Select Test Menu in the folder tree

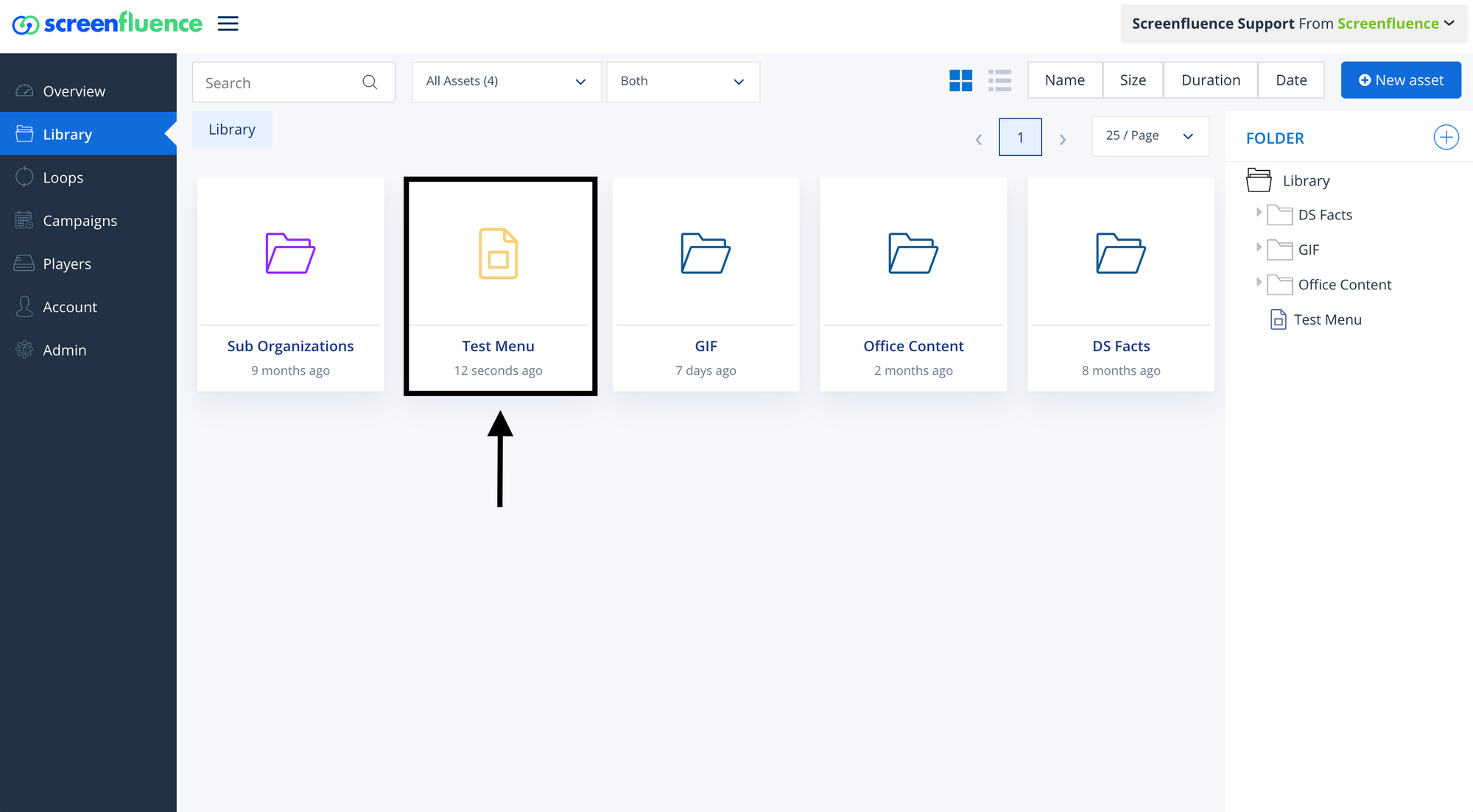click(1328, 319)
